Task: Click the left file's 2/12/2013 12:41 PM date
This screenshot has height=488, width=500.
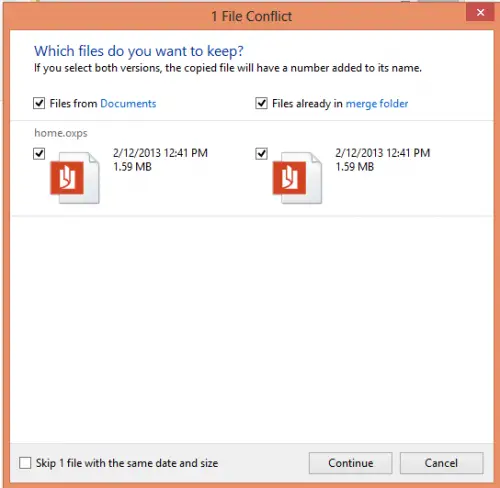Action: tap(160, 153)
